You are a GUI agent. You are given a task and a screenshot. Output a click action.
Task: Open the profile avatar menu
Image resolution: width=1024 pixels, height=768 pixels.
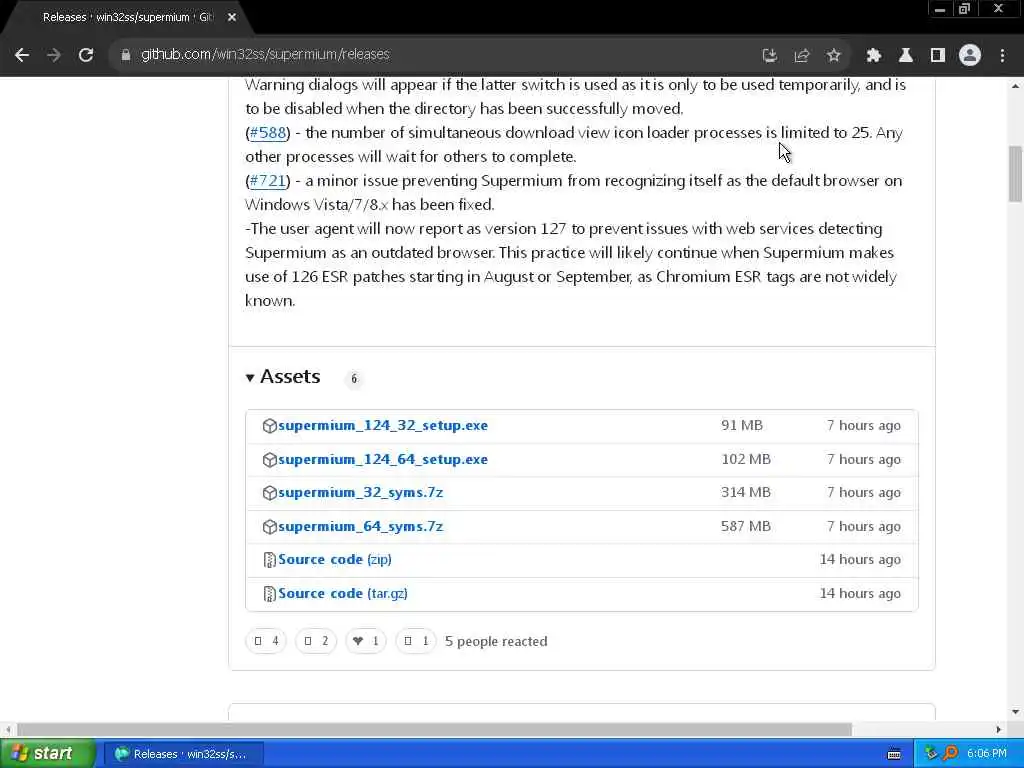pos(970,56)
